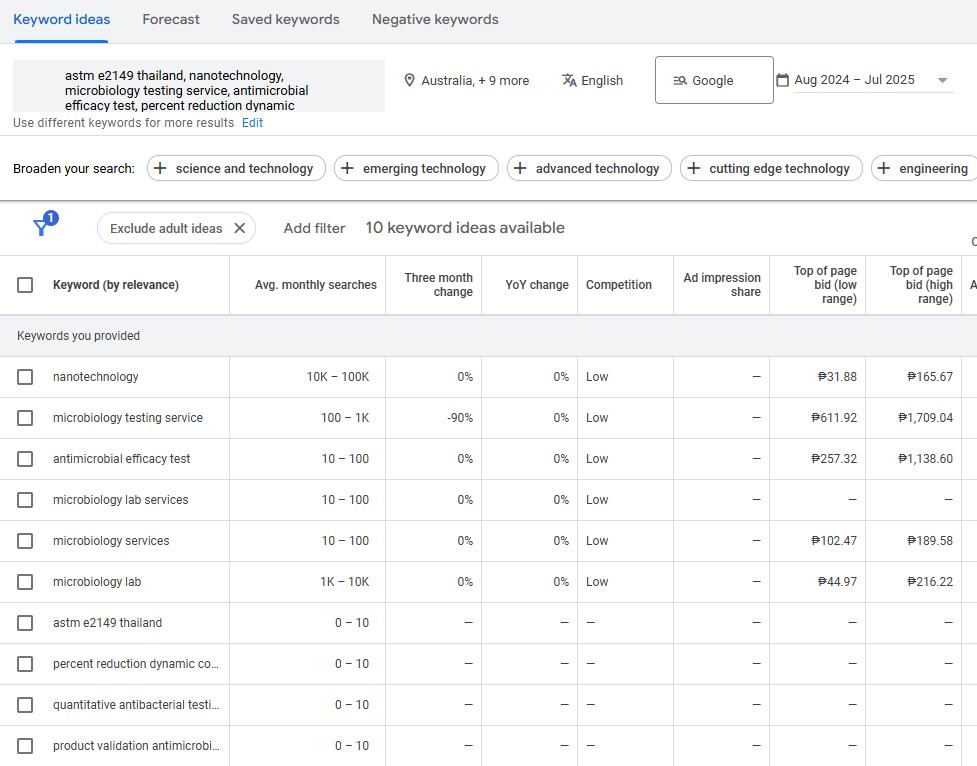Toggle the select-all keywords checkbox
The height and width of the screenshot is (766, 977).
[25, 285]
